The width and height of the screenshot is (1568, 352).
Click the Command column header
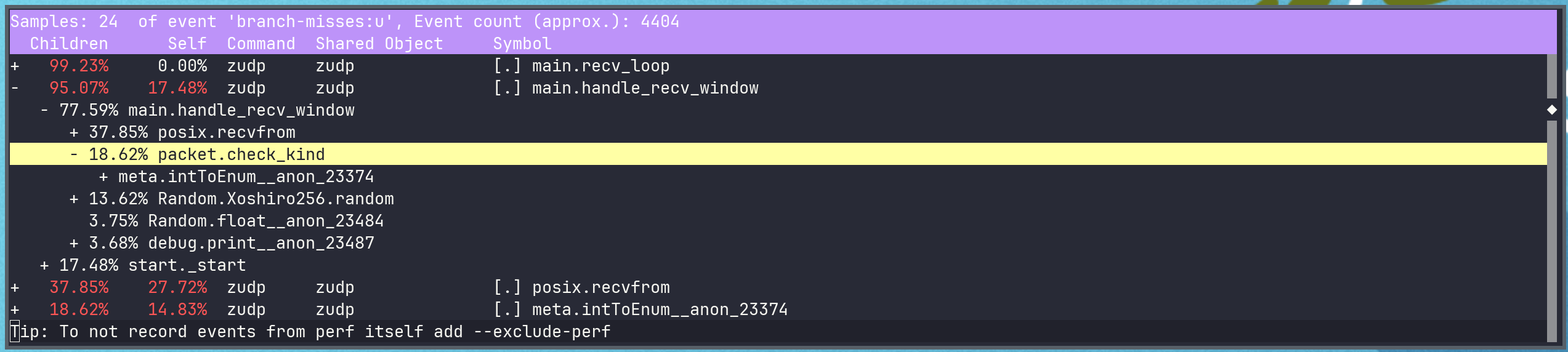(261, 44)
